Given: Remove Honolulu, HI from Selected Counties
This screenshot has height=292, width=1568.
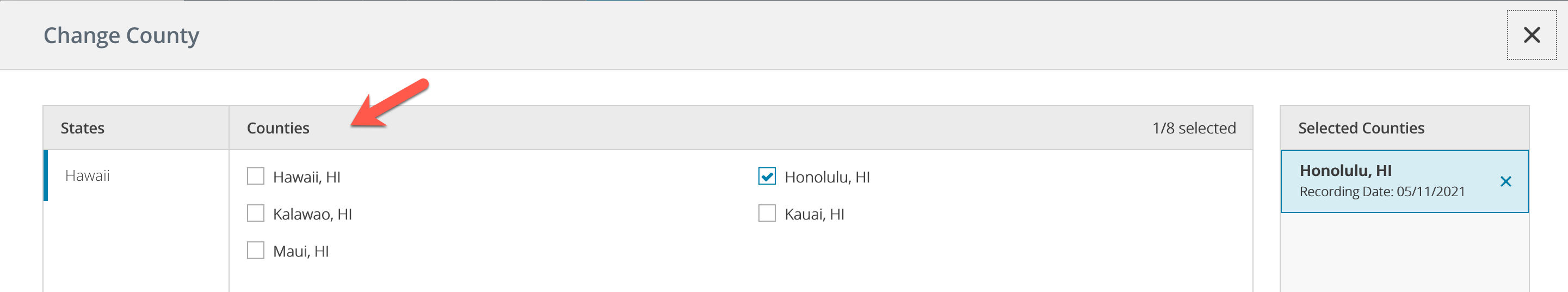Looking at the screenshot, I should (1505, 181).
